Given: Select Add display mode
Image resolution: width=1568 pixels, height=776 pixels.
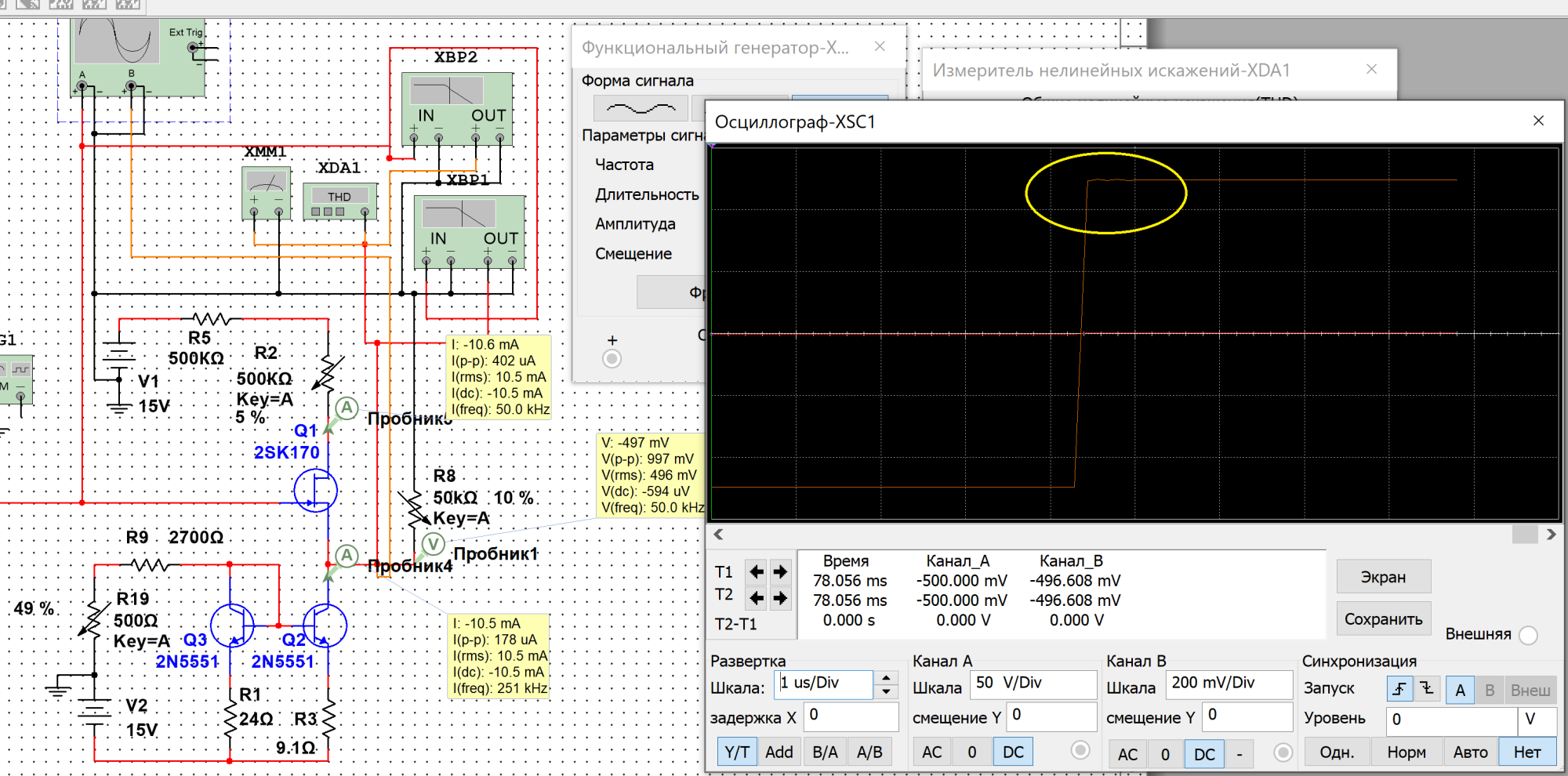Looking at the screenshot, I should [x=779, y=752].
